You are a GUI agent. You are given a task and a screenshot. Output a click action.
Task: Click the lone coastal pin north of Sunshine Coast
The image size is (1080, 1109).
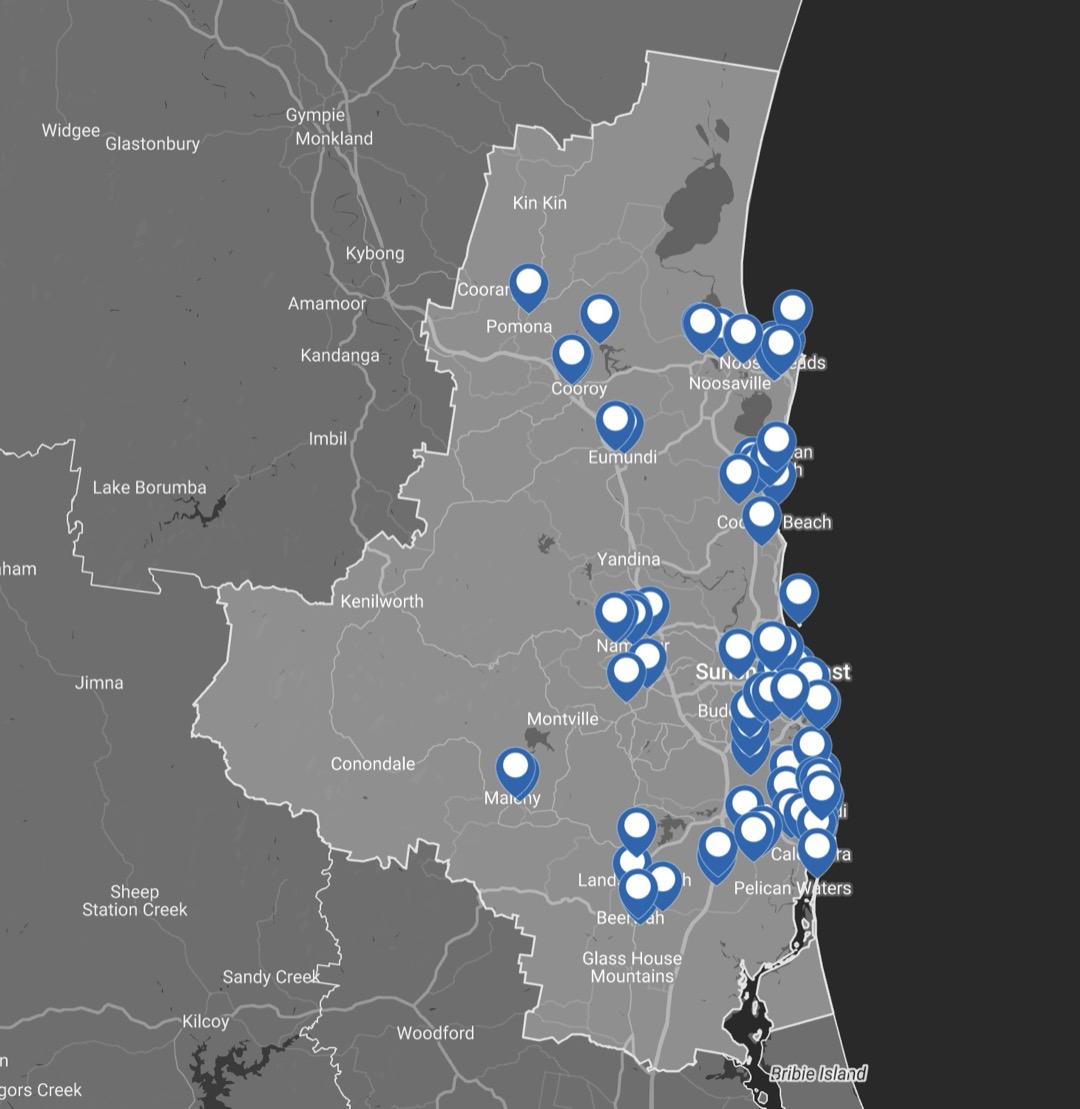[798, 594]
